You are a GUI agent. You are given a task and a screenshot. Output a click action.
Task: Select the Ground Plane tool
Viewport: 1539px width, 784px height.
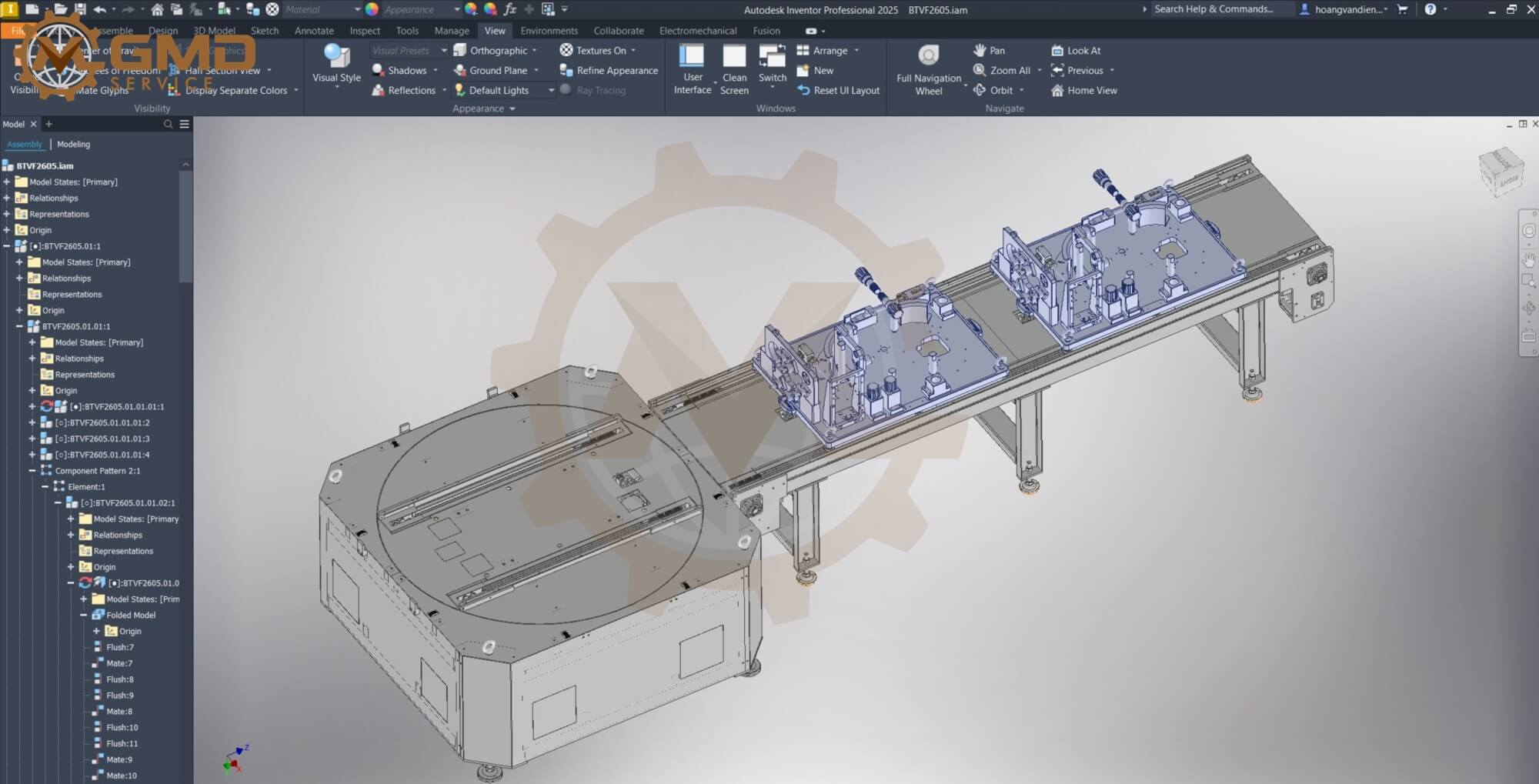[490, 70]
